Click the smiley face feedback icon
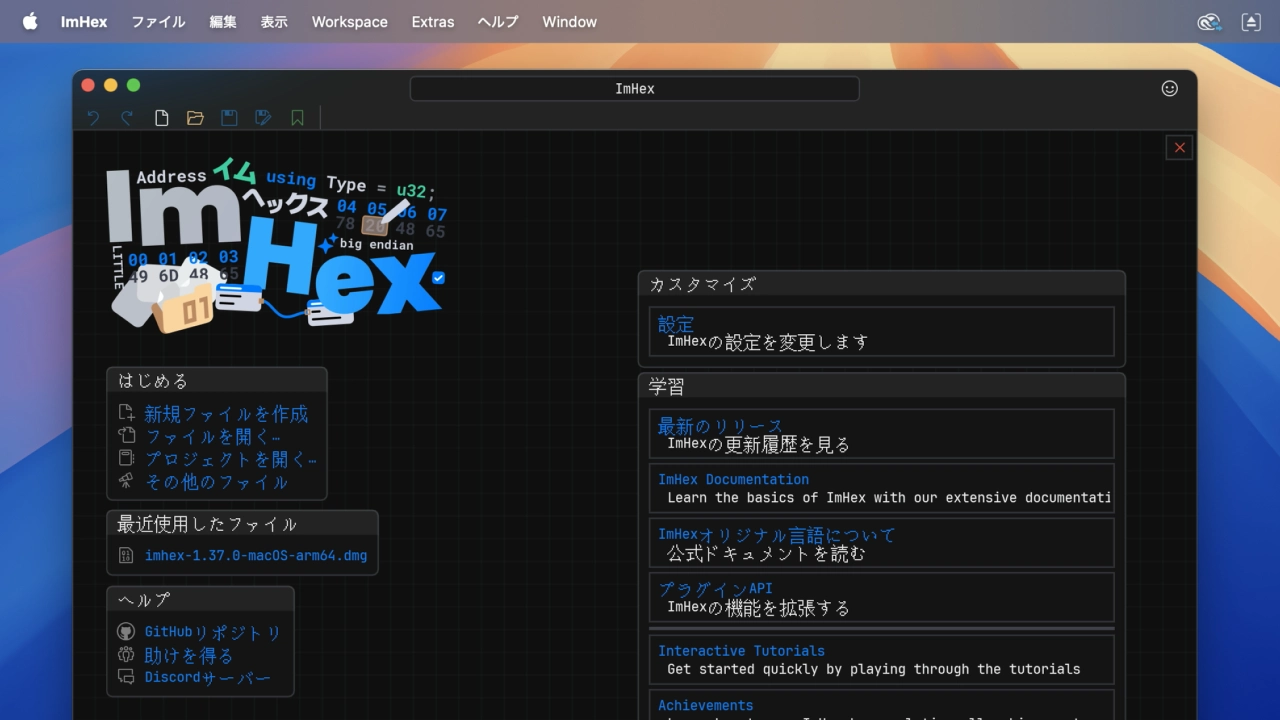The width and height of the screenshot is (1280, 720). tap(1169, 88)
